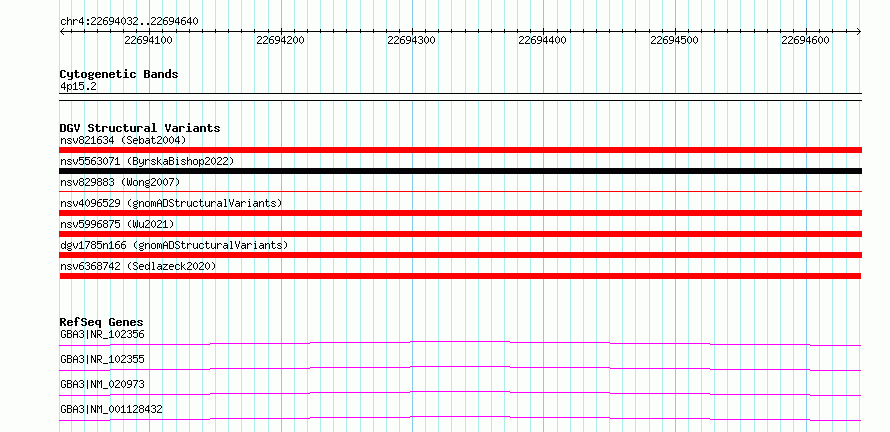Open variant nsv4096529 (gnomADStructuralVariants) label
Screen dimensions: 890x432
[x=171, y=203]
